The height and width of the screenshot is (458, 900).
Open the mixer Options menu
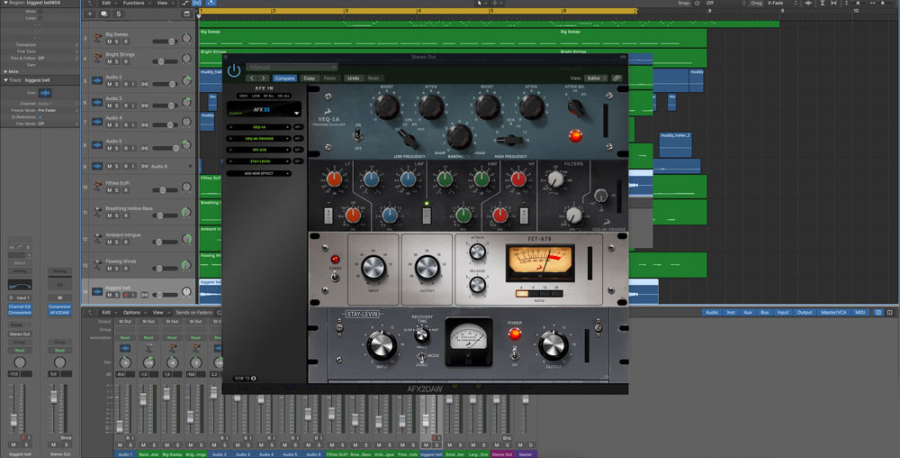[134, 313]
